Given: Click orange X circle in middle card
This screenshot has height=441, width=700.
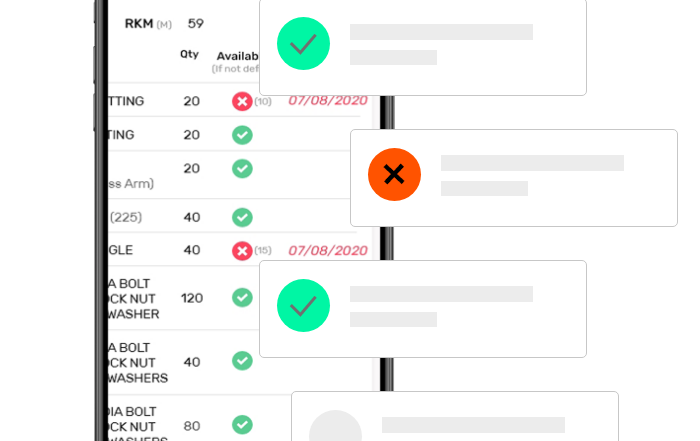Looking at the screenshot, I should tap(394, 174).
